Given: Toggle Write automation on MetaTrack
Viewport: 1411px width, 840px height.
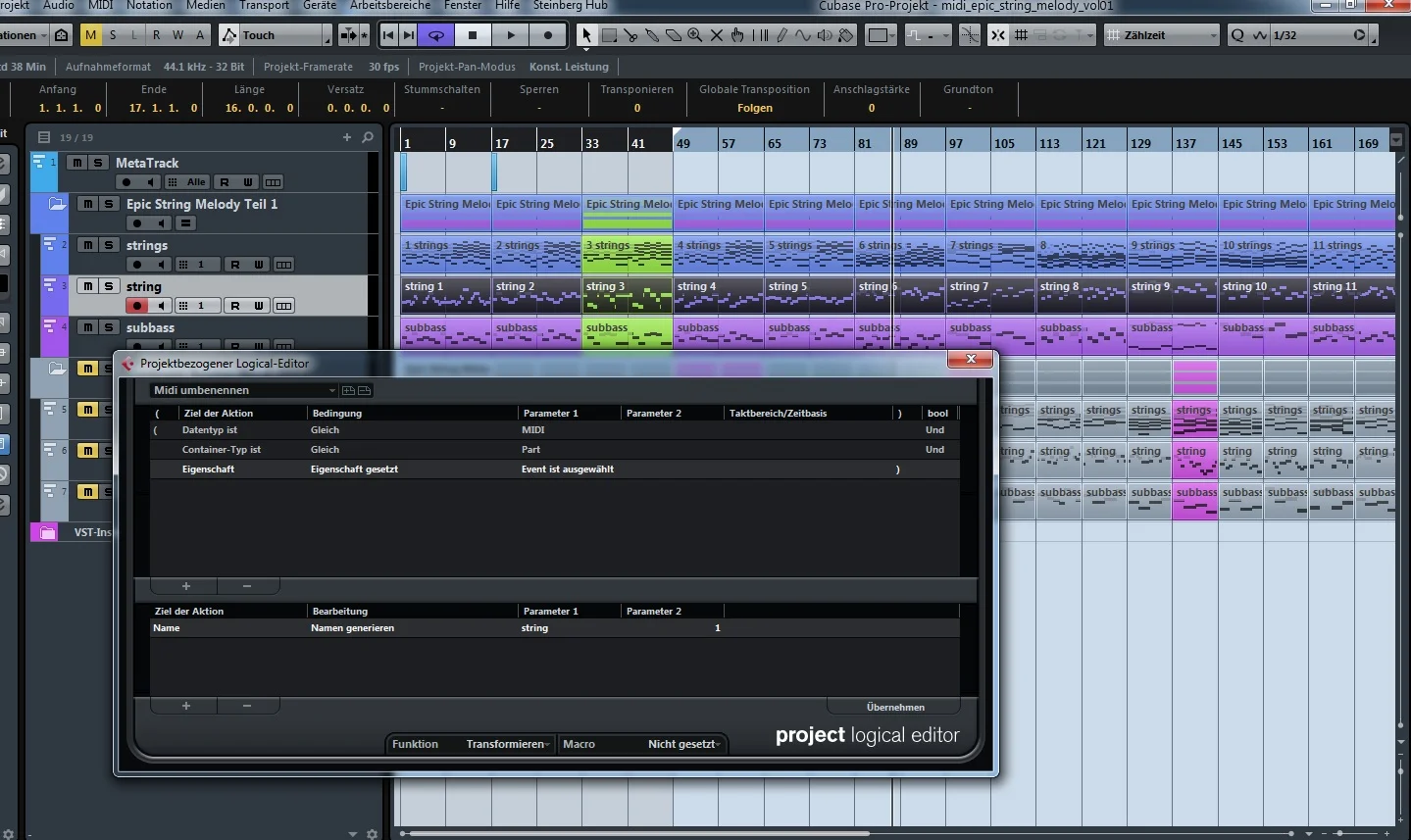Looking at the screenshot, I should click(248, 182).
